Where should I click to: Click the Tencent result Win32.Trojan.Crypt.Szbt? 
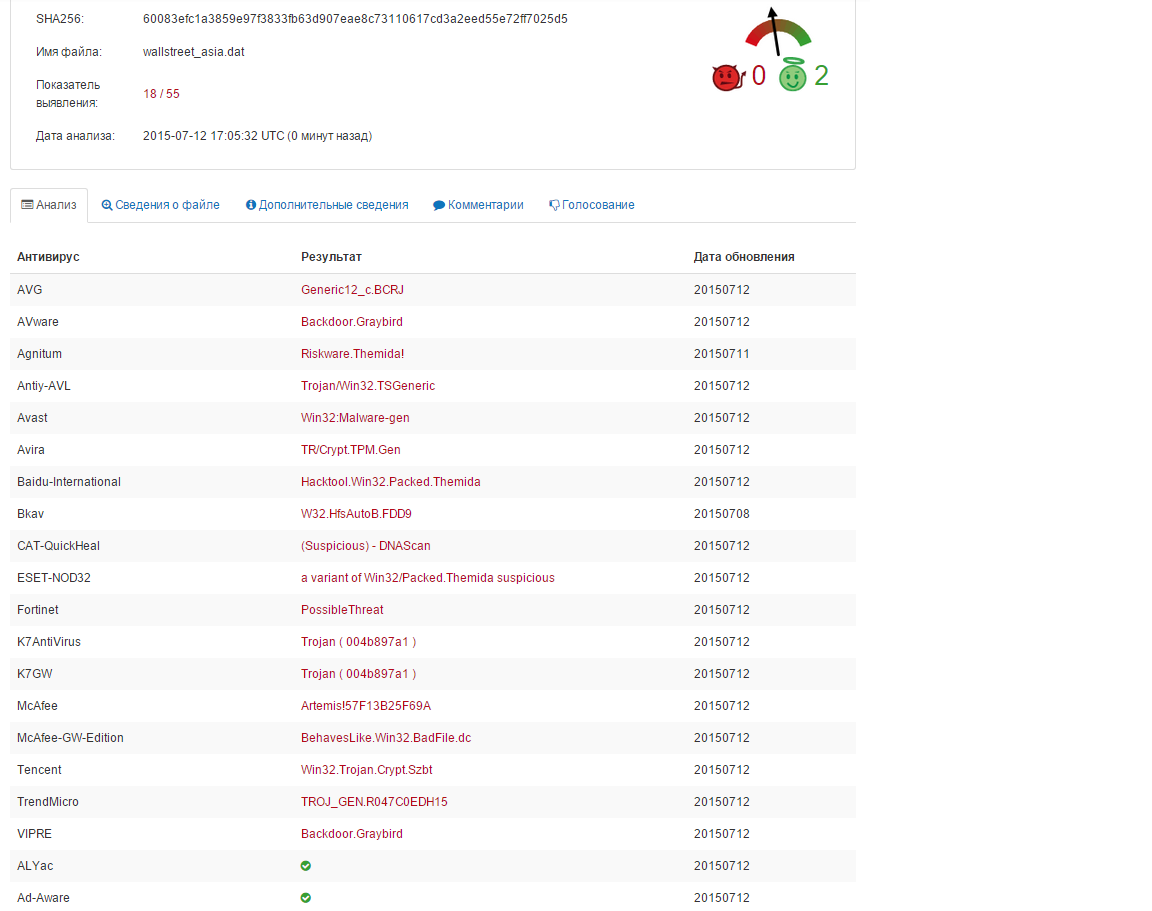pos(367,770)
